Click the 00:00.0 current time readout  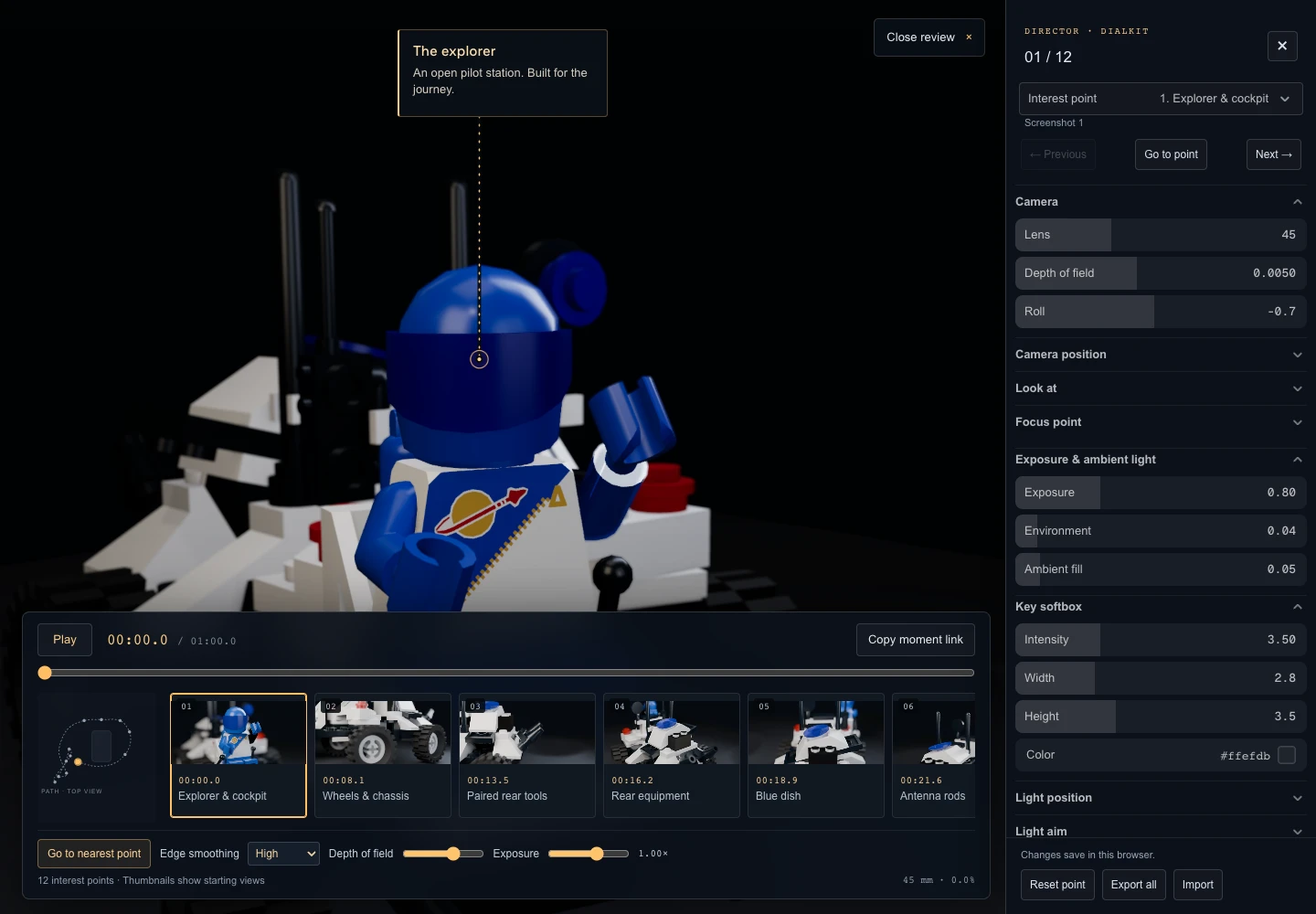(x=138, y=641)
